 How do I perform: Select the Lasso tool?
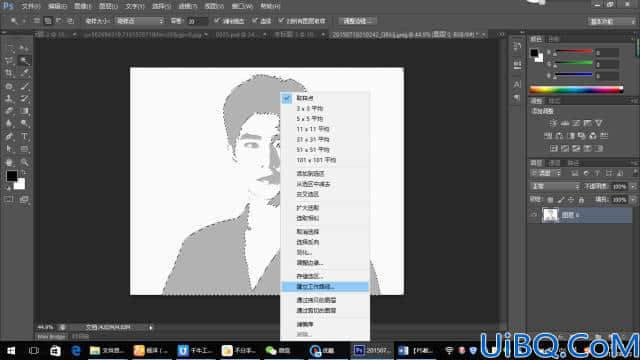tap(9, 61)
